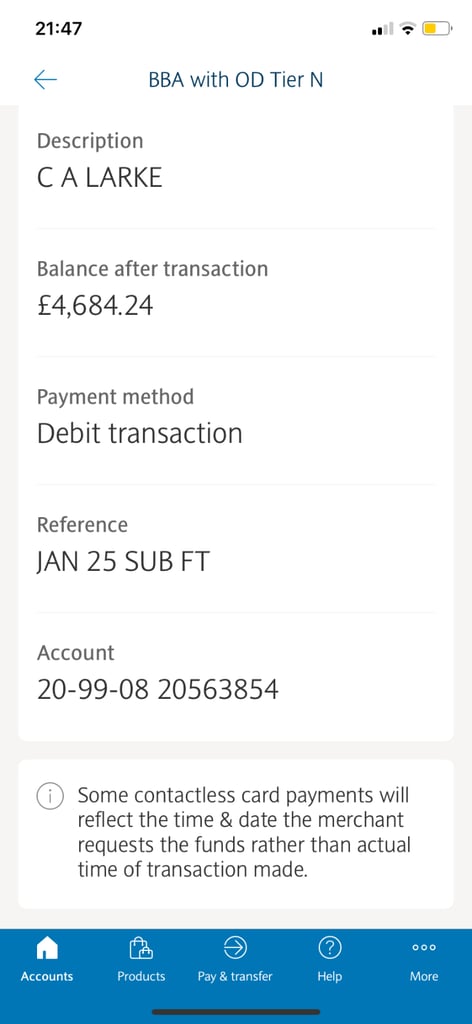Open the Help question mark icon
Image resolution: width=472 pixels, height=1024 pixels.
329,946
